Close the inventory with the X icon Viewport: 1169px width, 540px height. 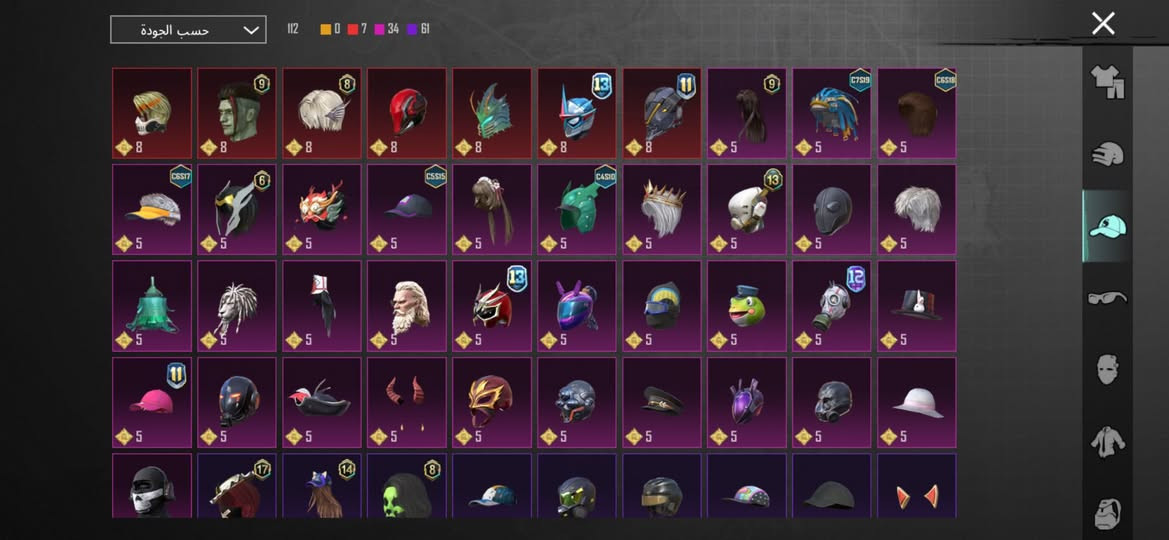click(x=1103, y=23)
